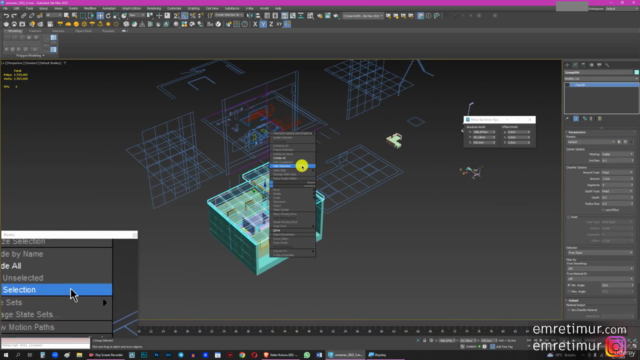Open the Depth Type dropdown
This screenshot has width=640, height=360.
618,191
